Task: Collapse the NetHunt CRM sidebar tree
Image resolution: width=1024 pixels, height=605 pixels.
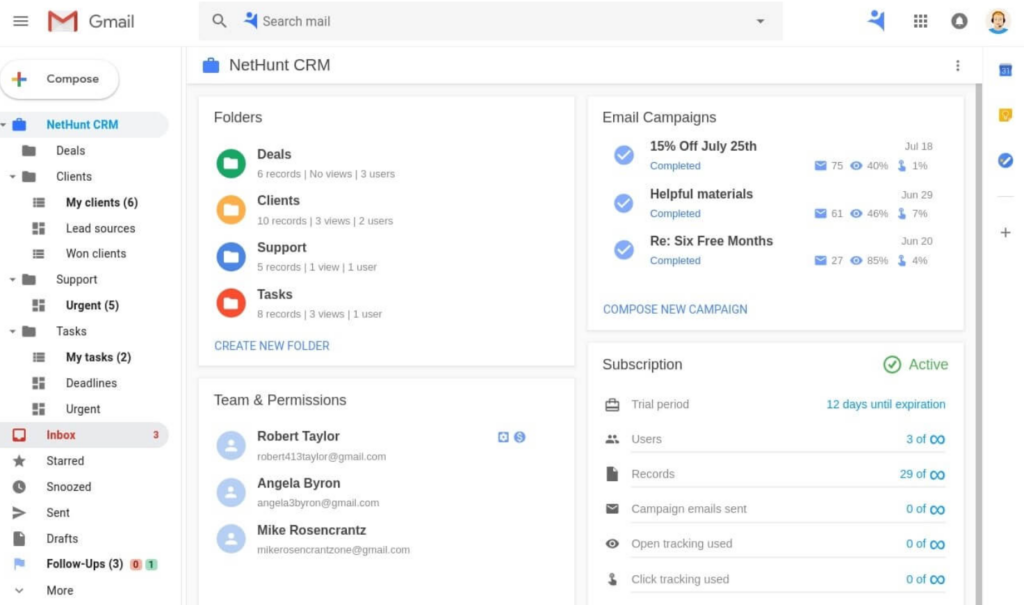Action: [x=4, y=124]
